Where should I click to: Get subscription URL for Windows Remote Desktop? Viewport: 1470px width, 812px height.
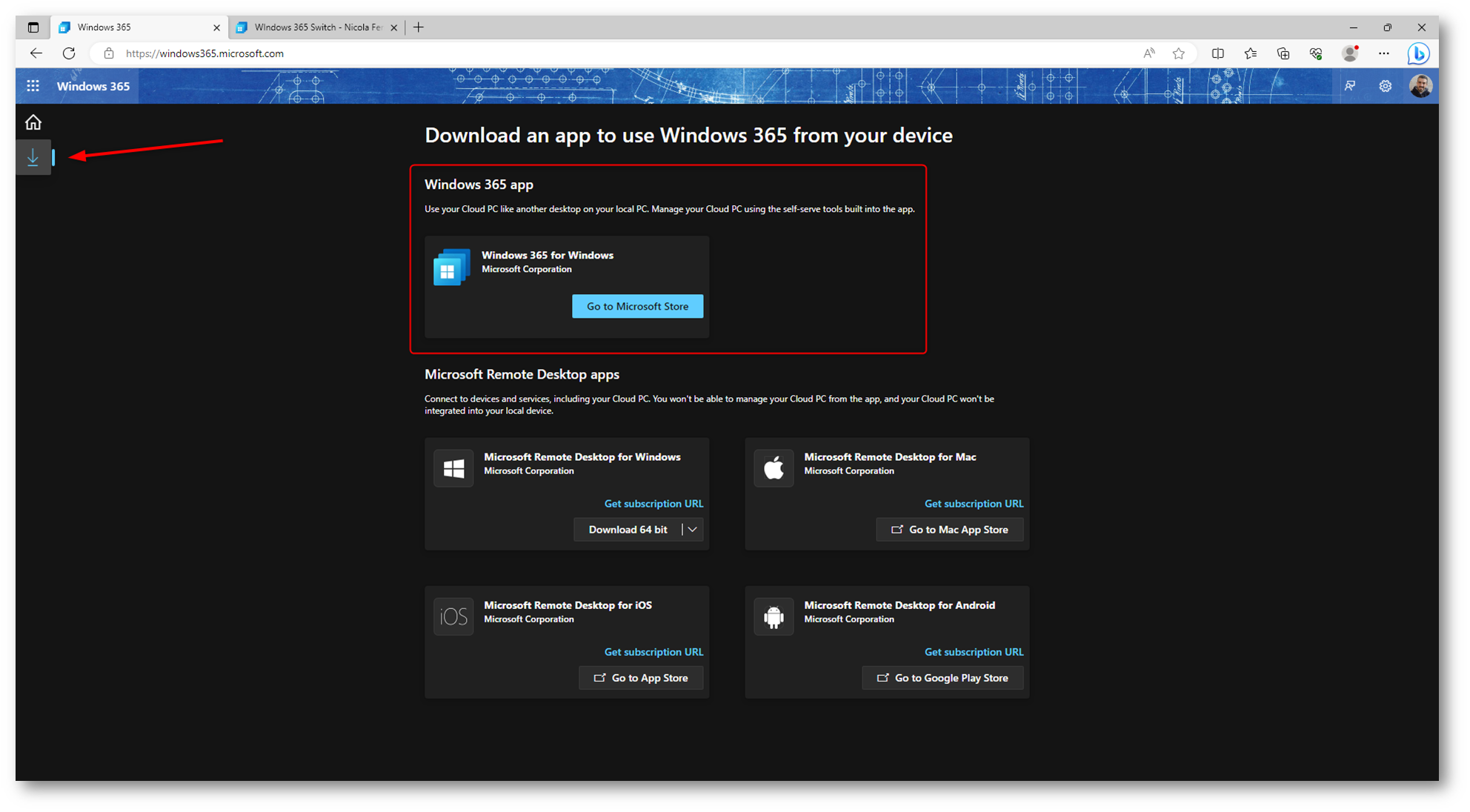click(x=653, y=504)
